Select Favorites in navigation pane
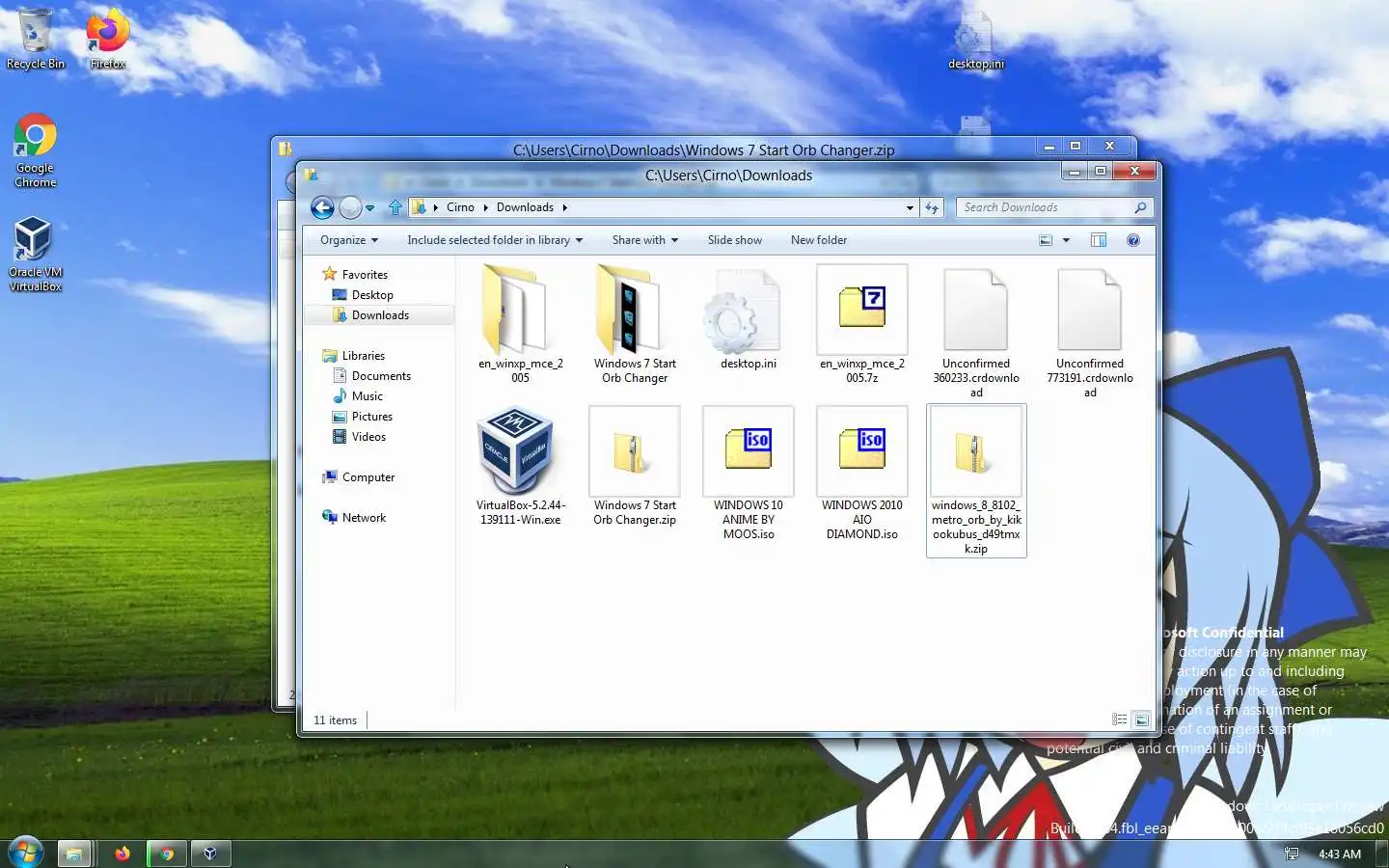1389x868 pixels. click(365, 275)
